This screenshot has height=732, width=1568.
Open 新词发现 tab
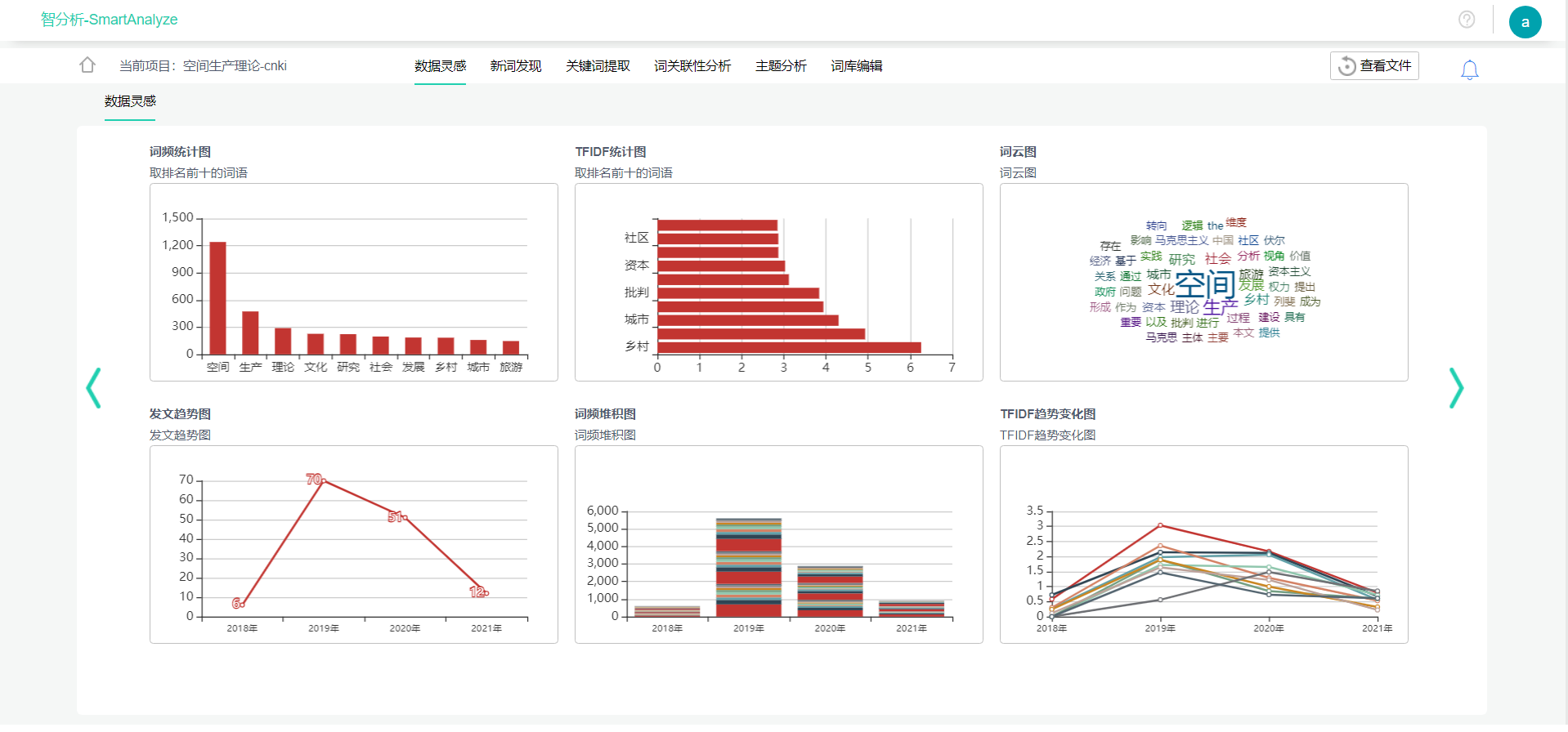pos(515,66)
